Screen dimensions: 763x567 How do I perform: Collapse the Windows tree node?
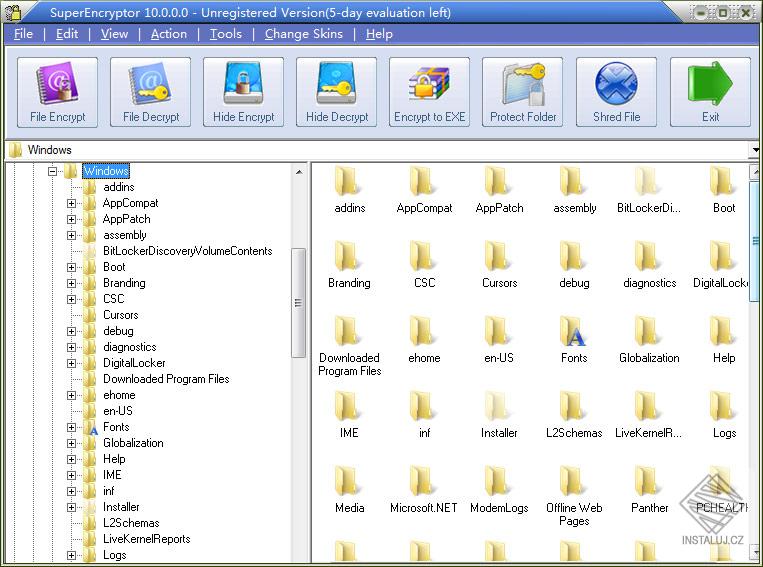[52, 171]
